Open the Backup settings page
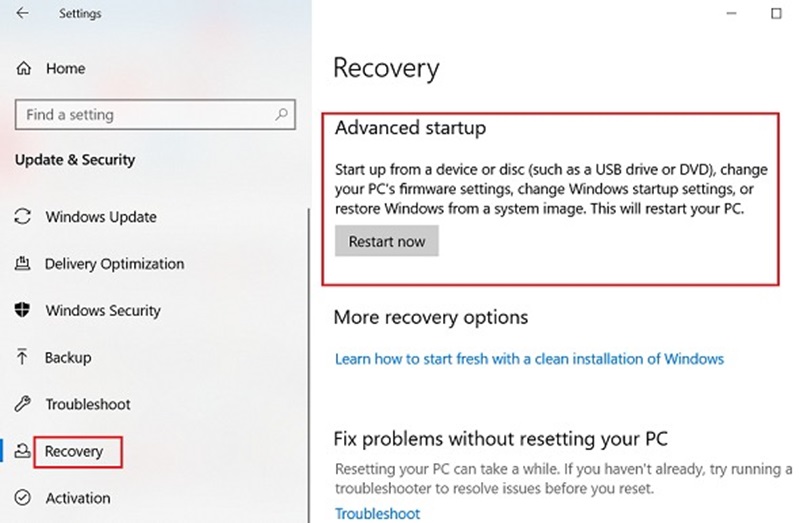This screenshot has height=523, width=800. 68,358
